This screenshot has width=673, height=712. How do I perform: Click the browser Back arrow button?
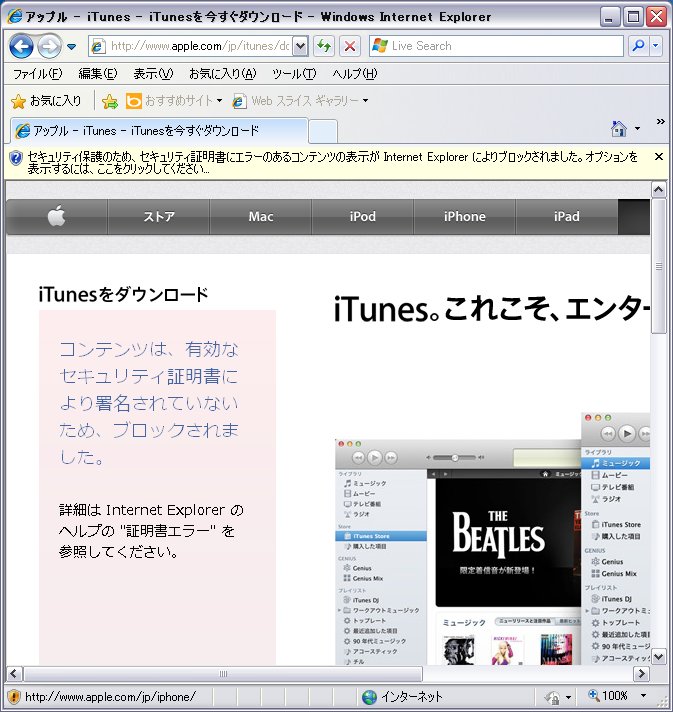pyautogui.click(x=22, y=46)
